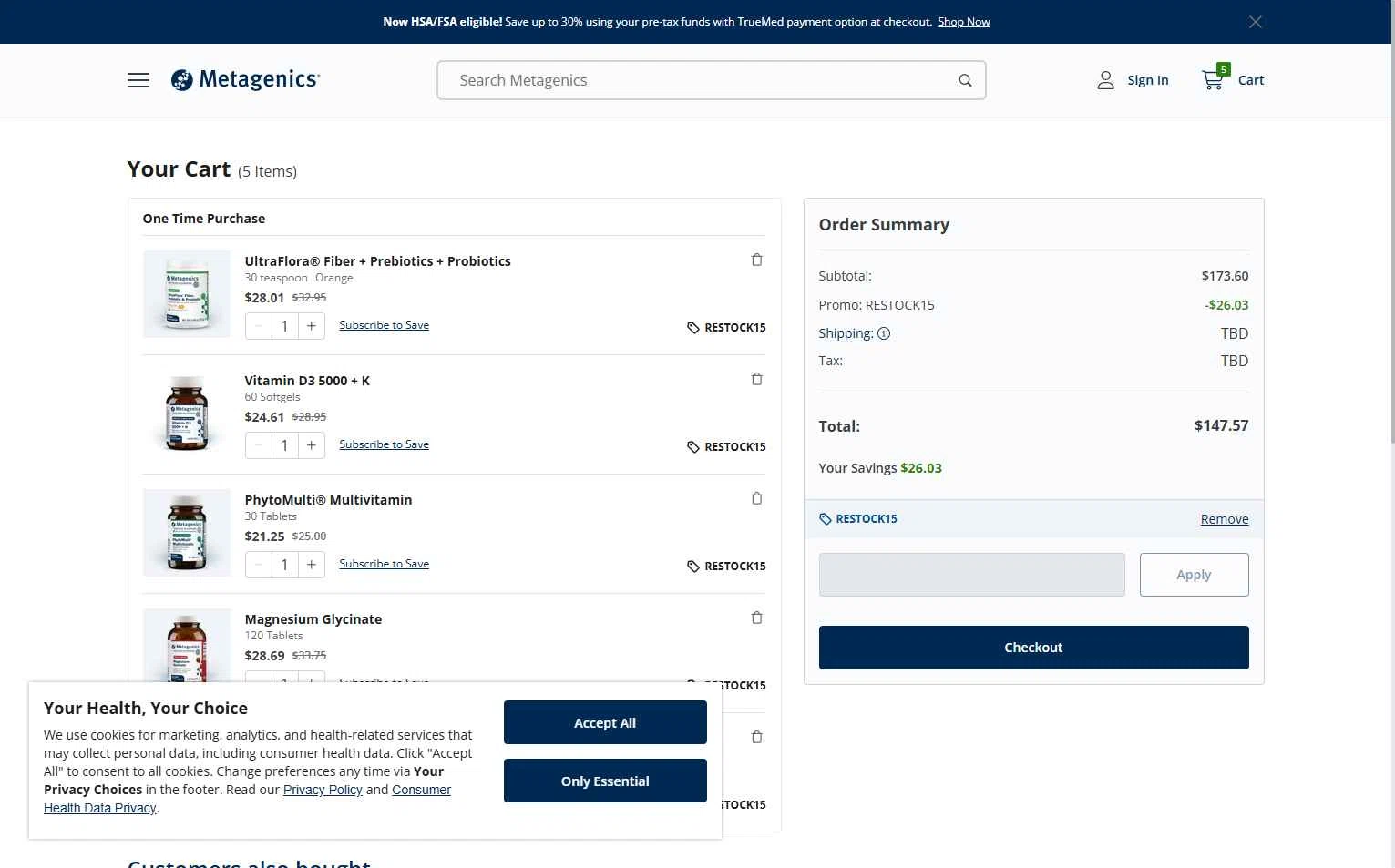Decrease UltraFlora Fiber quantity with minus
Image resolution: width=1395 pixels, height=868 pixels.
259,326
